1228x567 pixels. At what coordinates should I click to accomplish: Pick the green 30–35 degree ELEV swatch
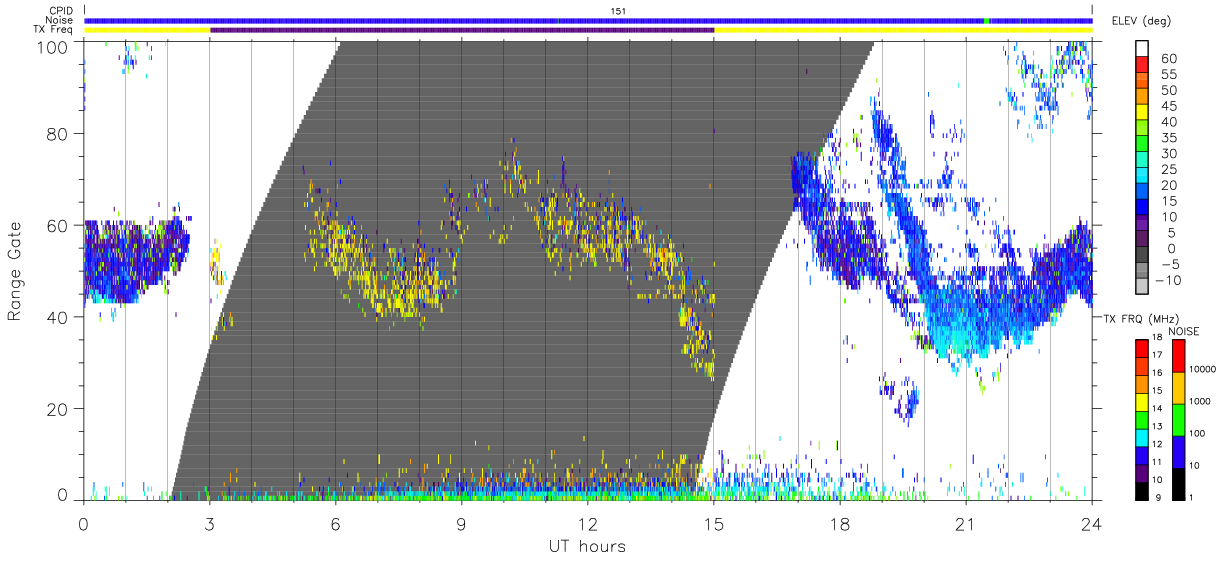(1142, 145)
